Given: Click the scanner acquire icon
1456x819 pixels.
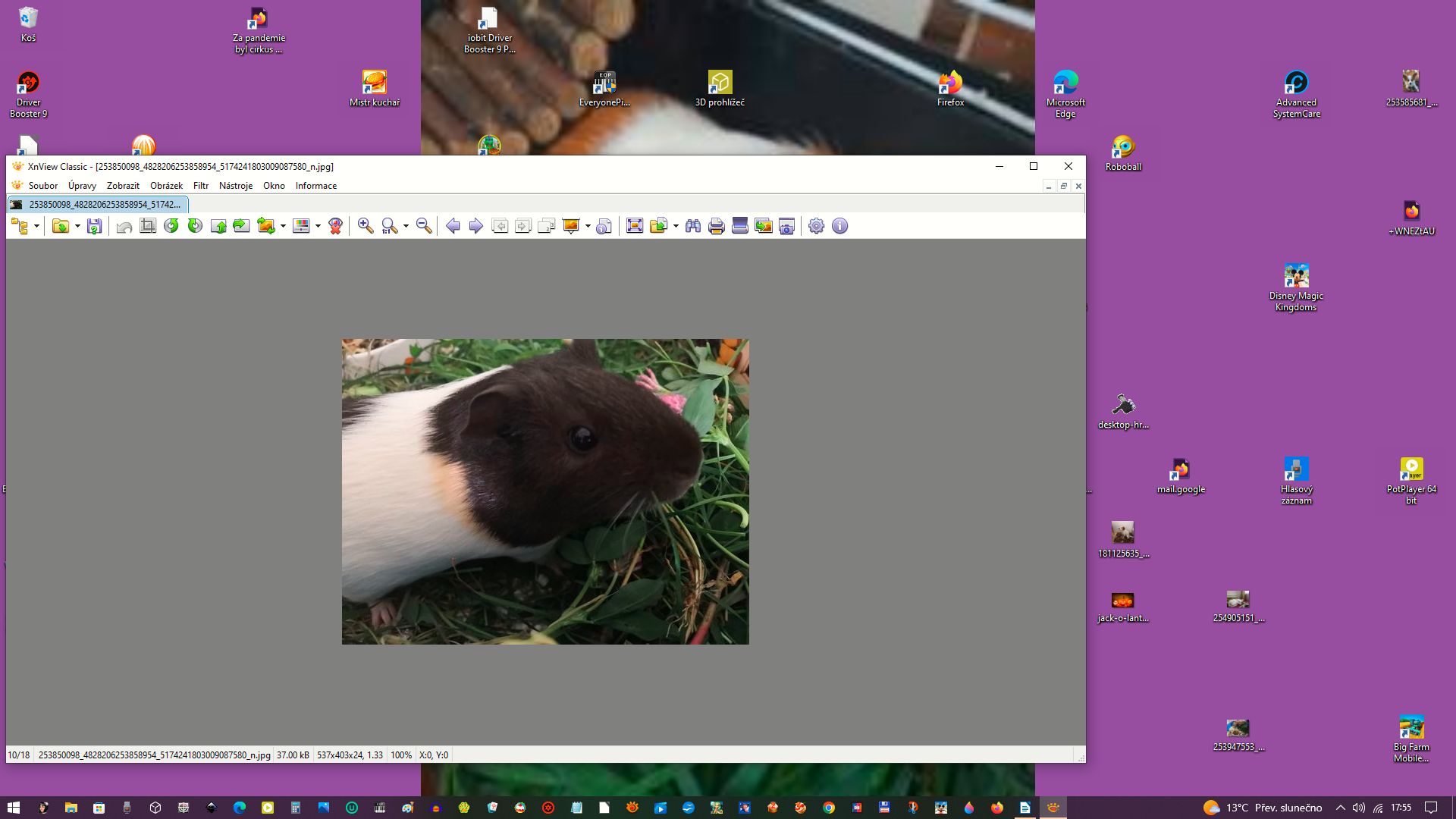Looking at the screenshot, I should 740,226.
